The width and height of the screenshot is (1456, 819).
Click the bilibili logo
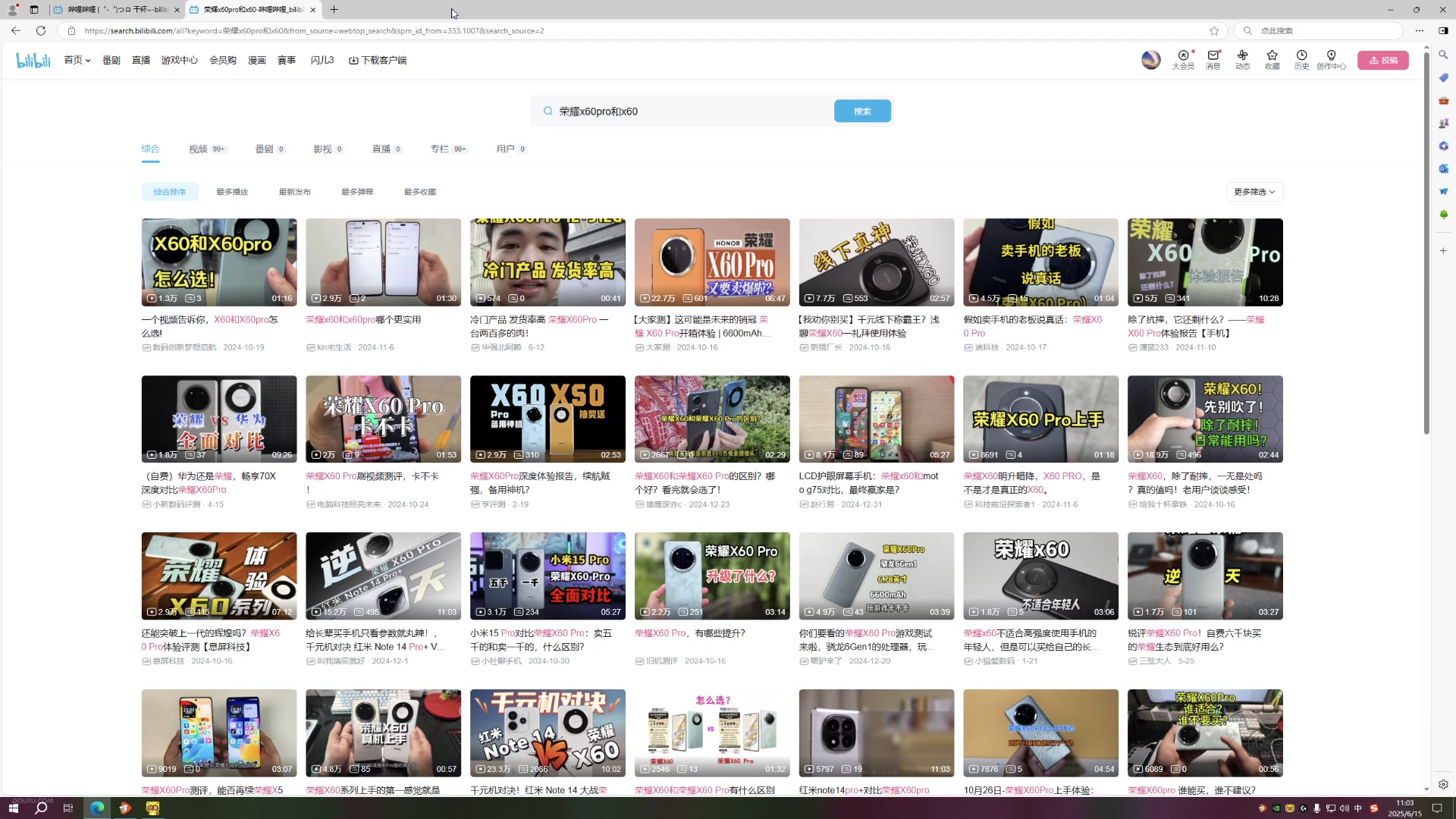click(33, 60)
